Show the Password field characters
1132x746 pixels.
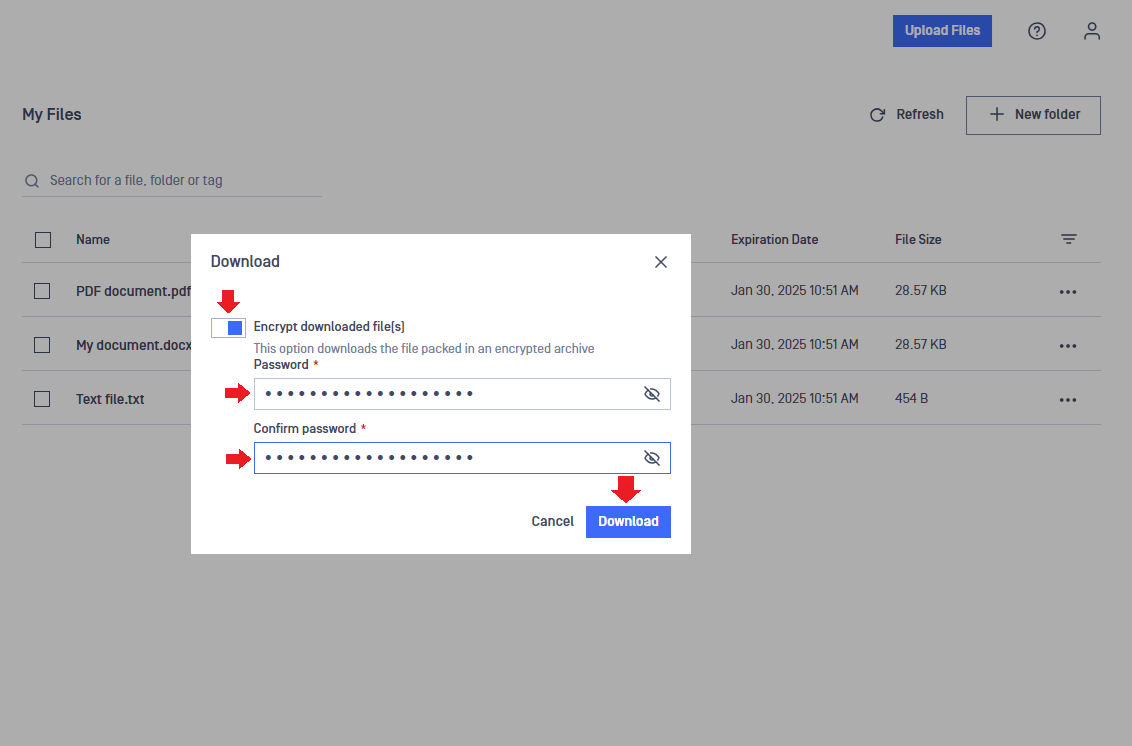(652, 394)
